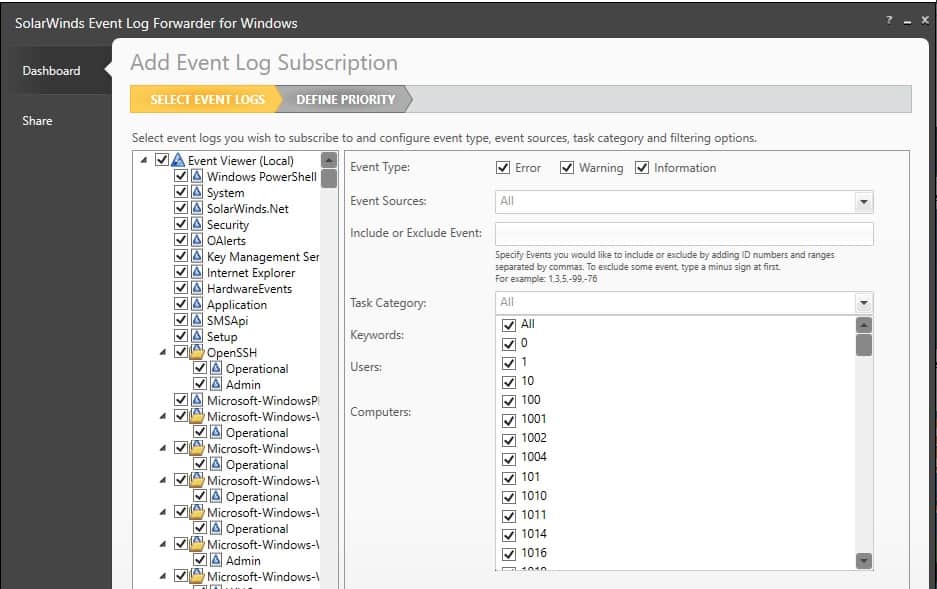Minimize the Event Log Forwarder window

(x=908, y=22)
